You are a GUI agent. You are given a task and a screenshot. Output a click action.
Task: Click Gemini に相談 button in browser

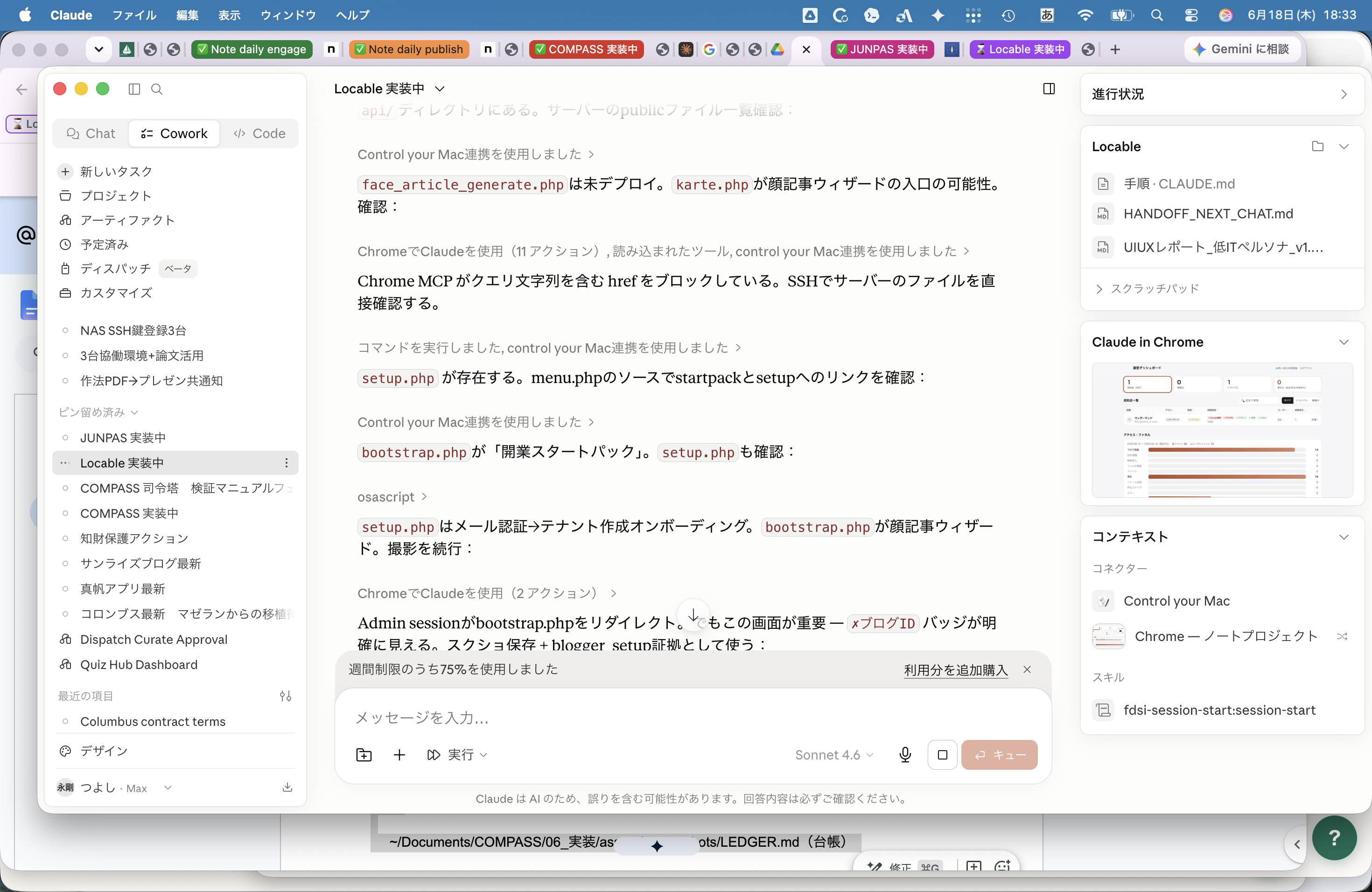point(1242,49)
